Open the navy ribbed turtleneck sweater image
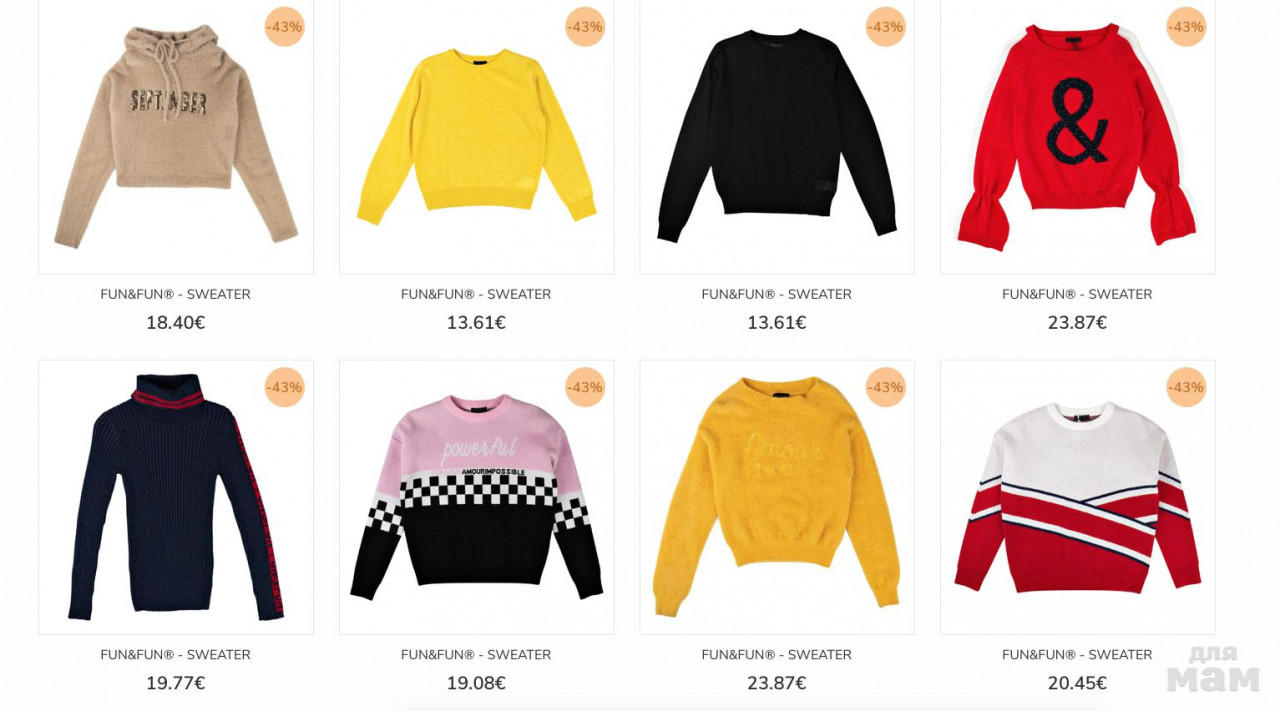1280x711 pixels. 176,497
